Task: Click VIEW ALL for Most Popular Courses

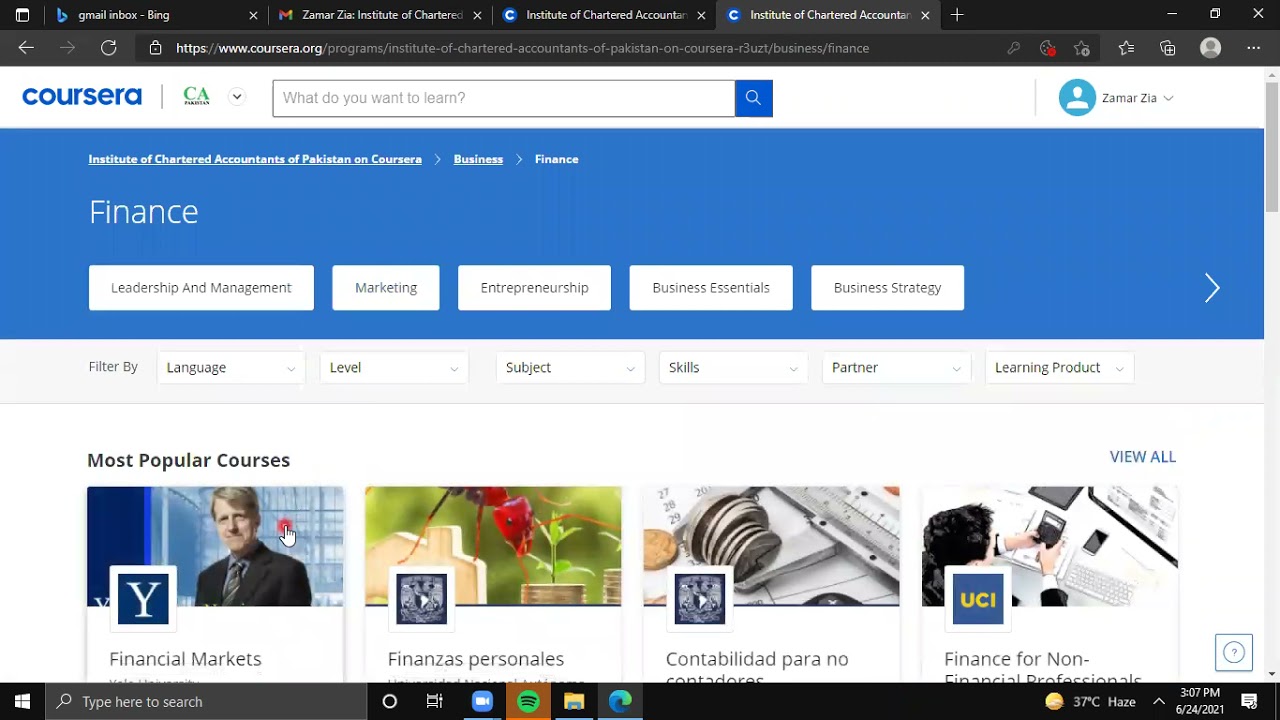Action: (x=1143, y=457)
